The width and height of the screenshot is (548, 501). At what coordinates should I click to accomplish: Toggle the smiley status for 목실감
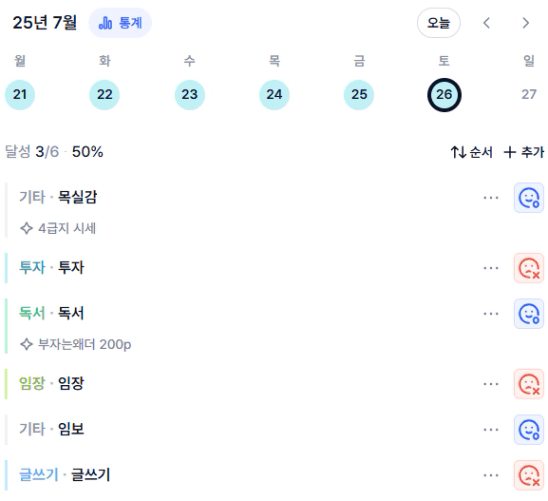[x=529, y=198]
